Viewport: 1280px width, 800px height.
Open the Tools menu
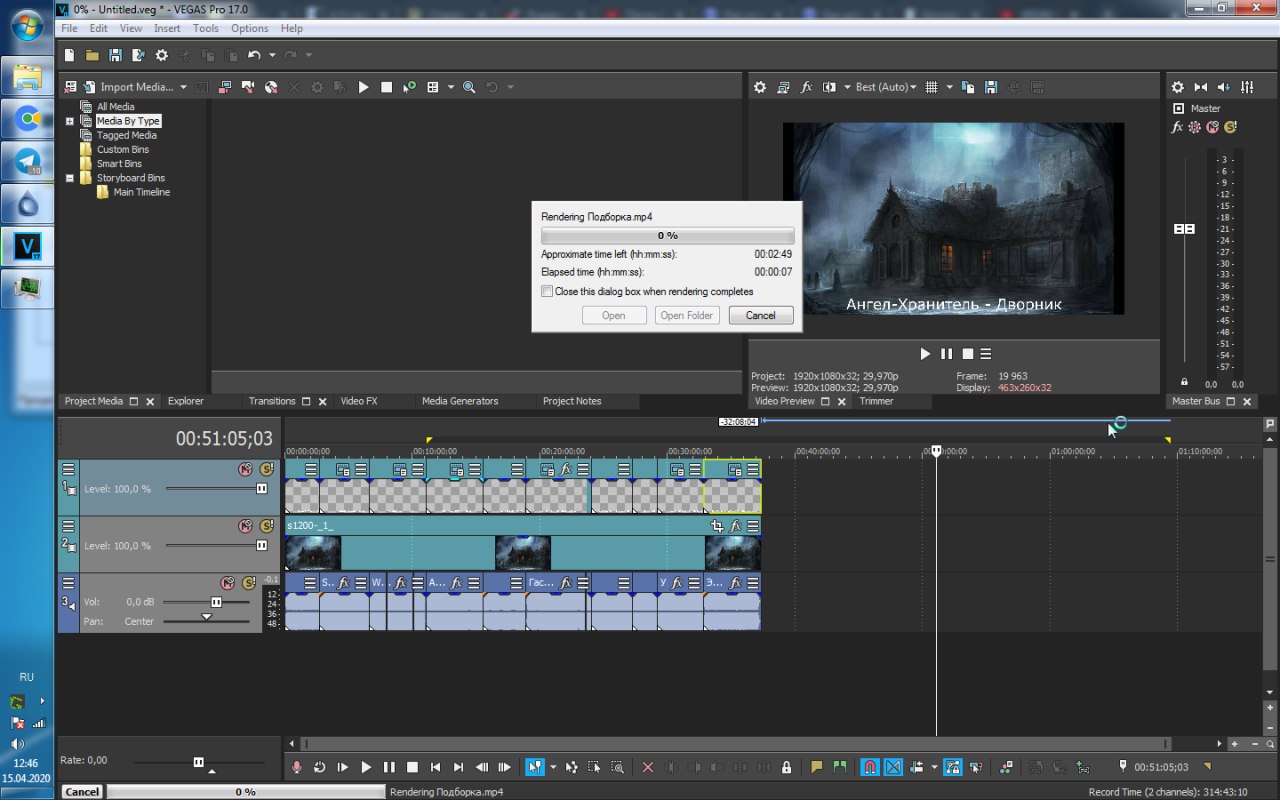[x=206, y=28]
